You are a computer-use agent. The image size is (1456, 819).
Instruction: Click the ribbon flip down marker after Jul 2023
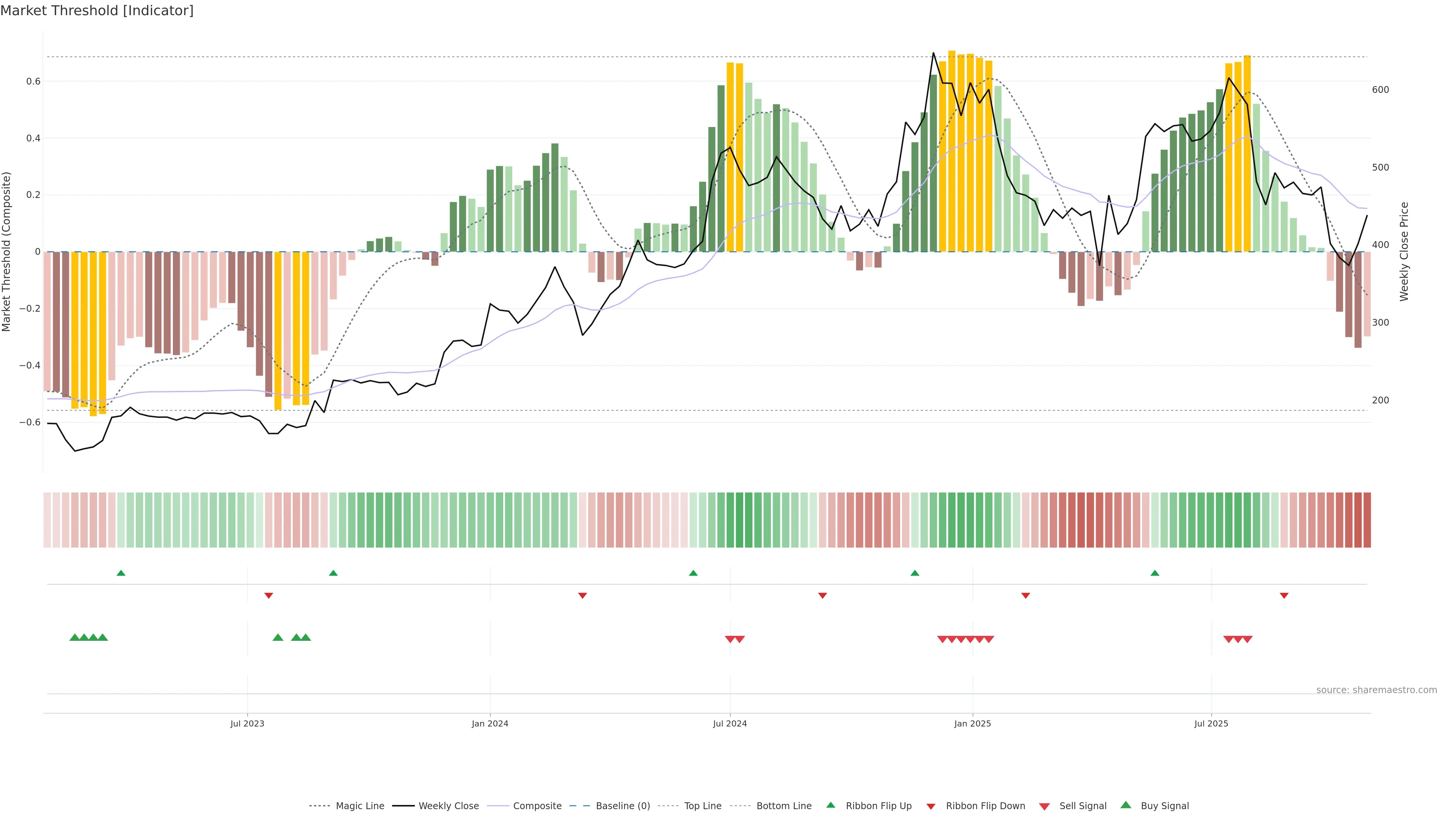[268, 596]
